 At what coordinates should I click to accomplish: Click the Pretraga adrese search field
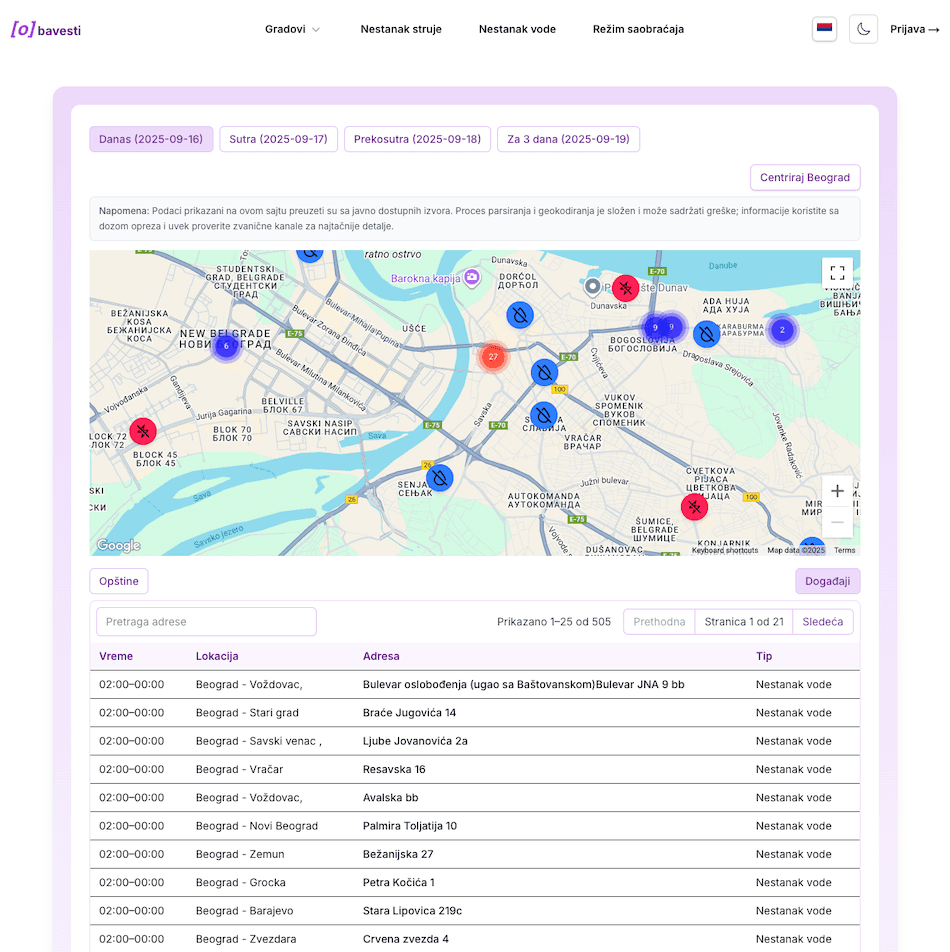(x=206, y=622)
